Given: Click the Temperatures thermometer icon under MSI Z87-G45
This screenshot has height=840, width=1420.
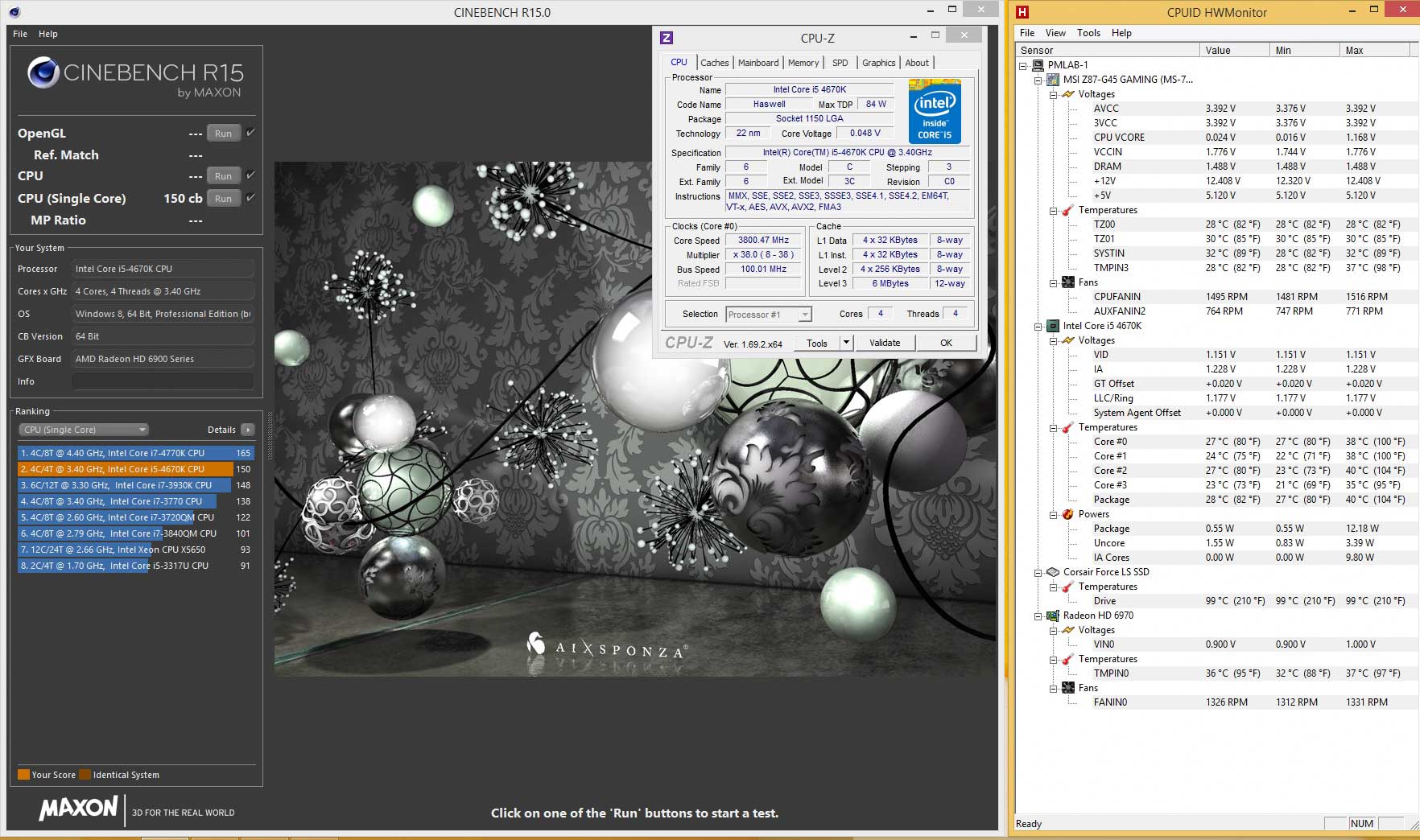Looking at the screenshot, I should (1068, 210).
